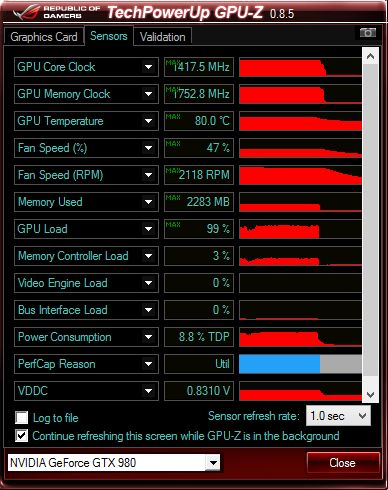Click the GPU Temperature value 80.0 °C
This screenshot has width=388, height=490.
tap(199, 121)
